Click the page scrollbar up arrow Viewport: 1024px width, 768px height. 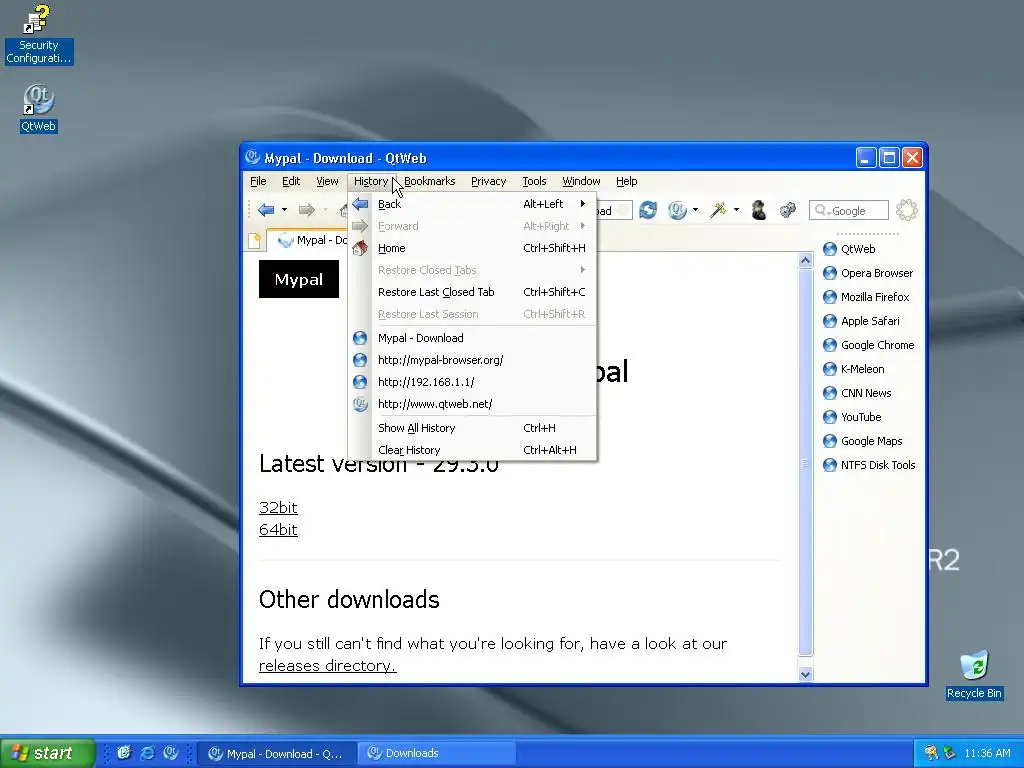805,261
